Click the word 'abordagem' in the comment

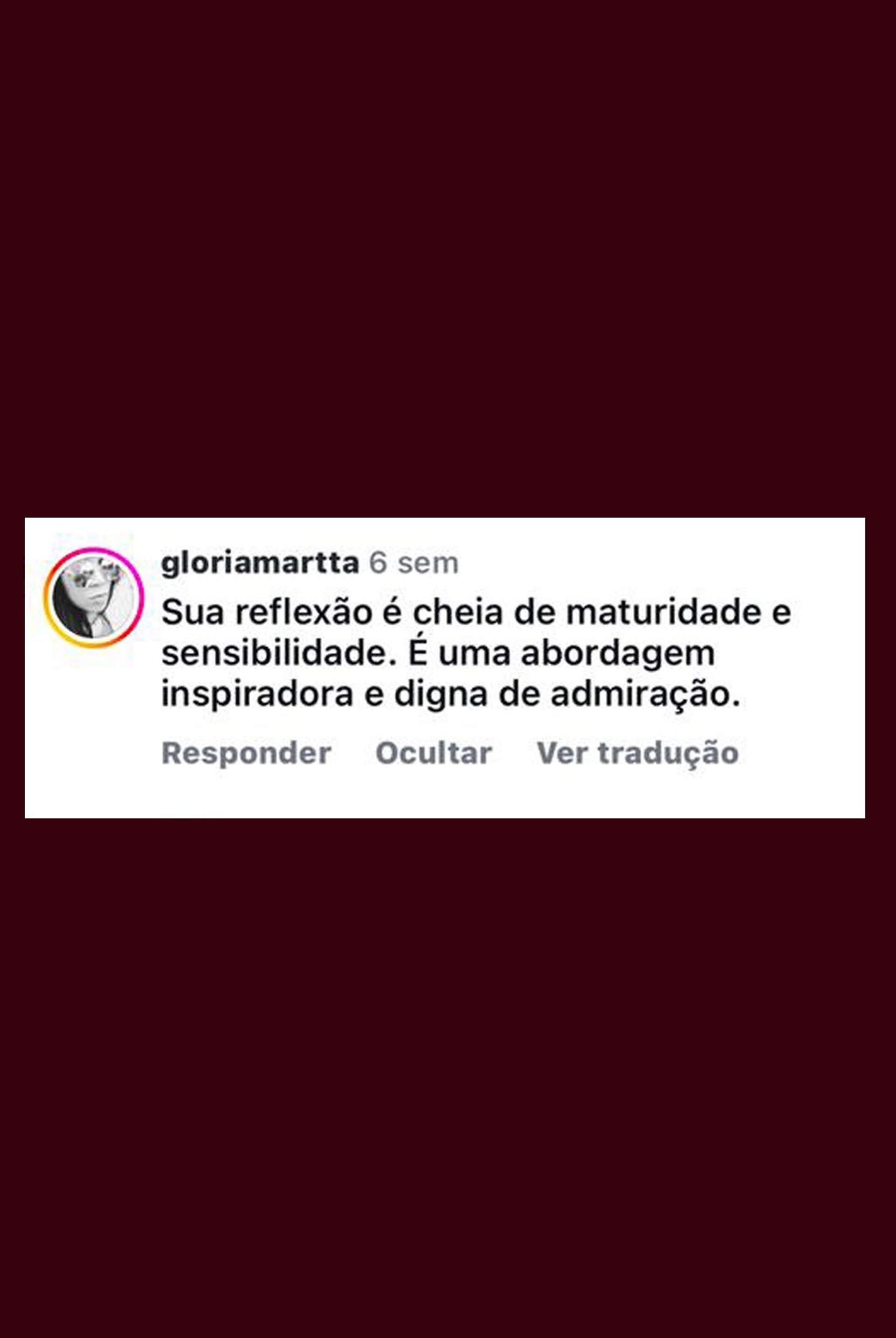point(618,653)
